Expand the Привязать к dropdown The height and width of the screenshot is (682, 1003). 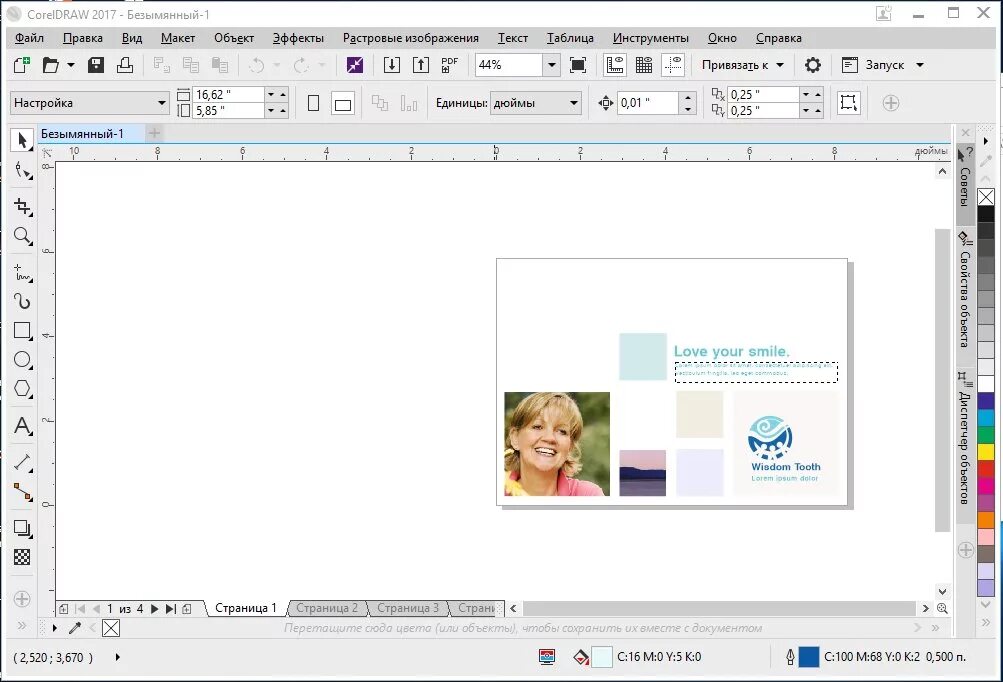(780, 65)
